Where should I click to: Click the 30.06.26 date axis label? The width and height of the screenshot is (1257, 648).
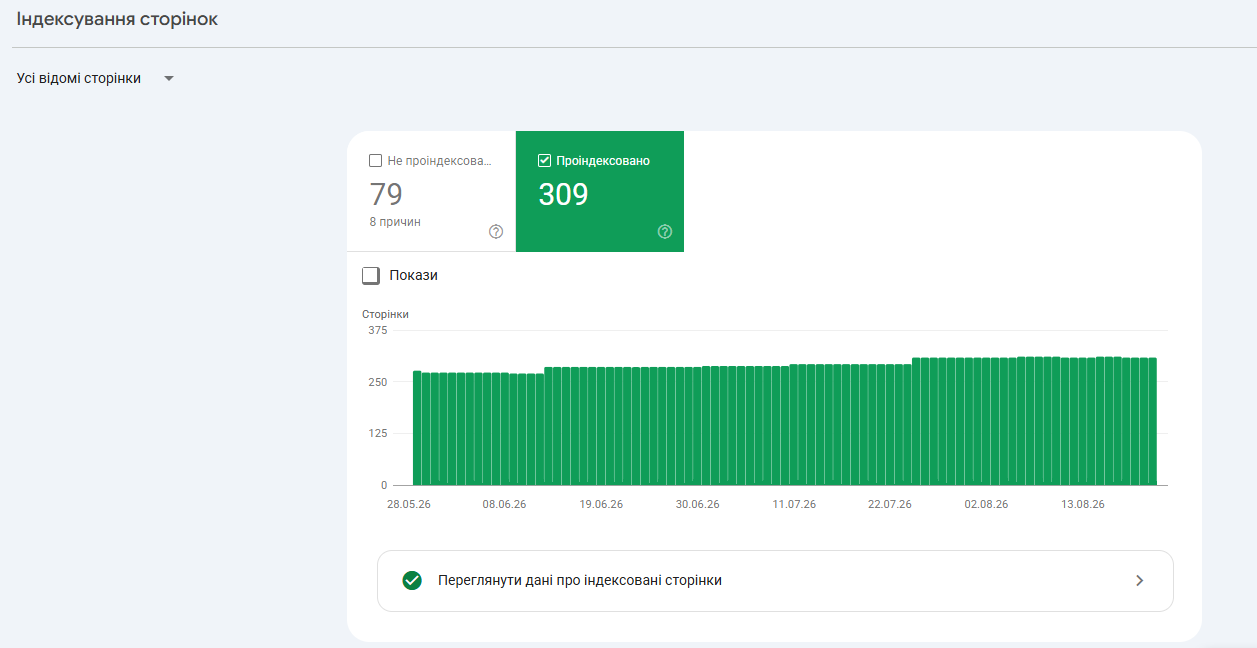click(697, 504)
